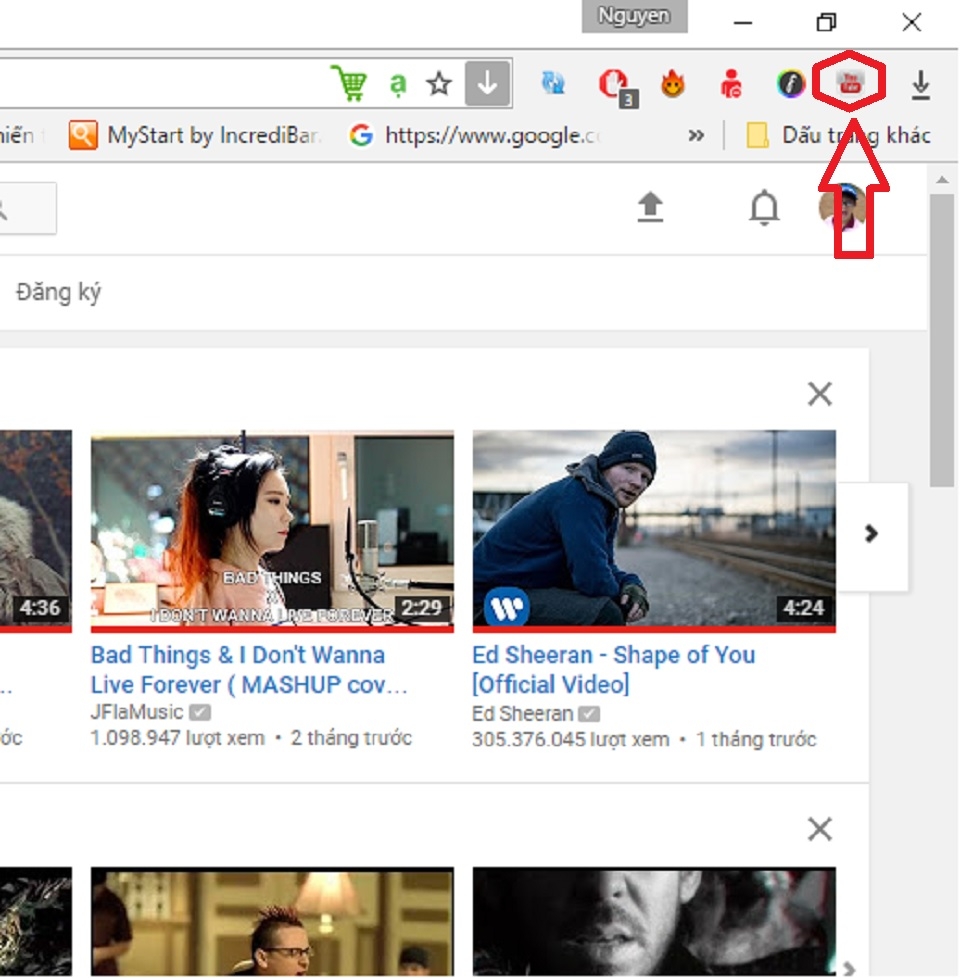
Task: Open the YouTube account avatar menu
Action: click(x=843, y=207)
